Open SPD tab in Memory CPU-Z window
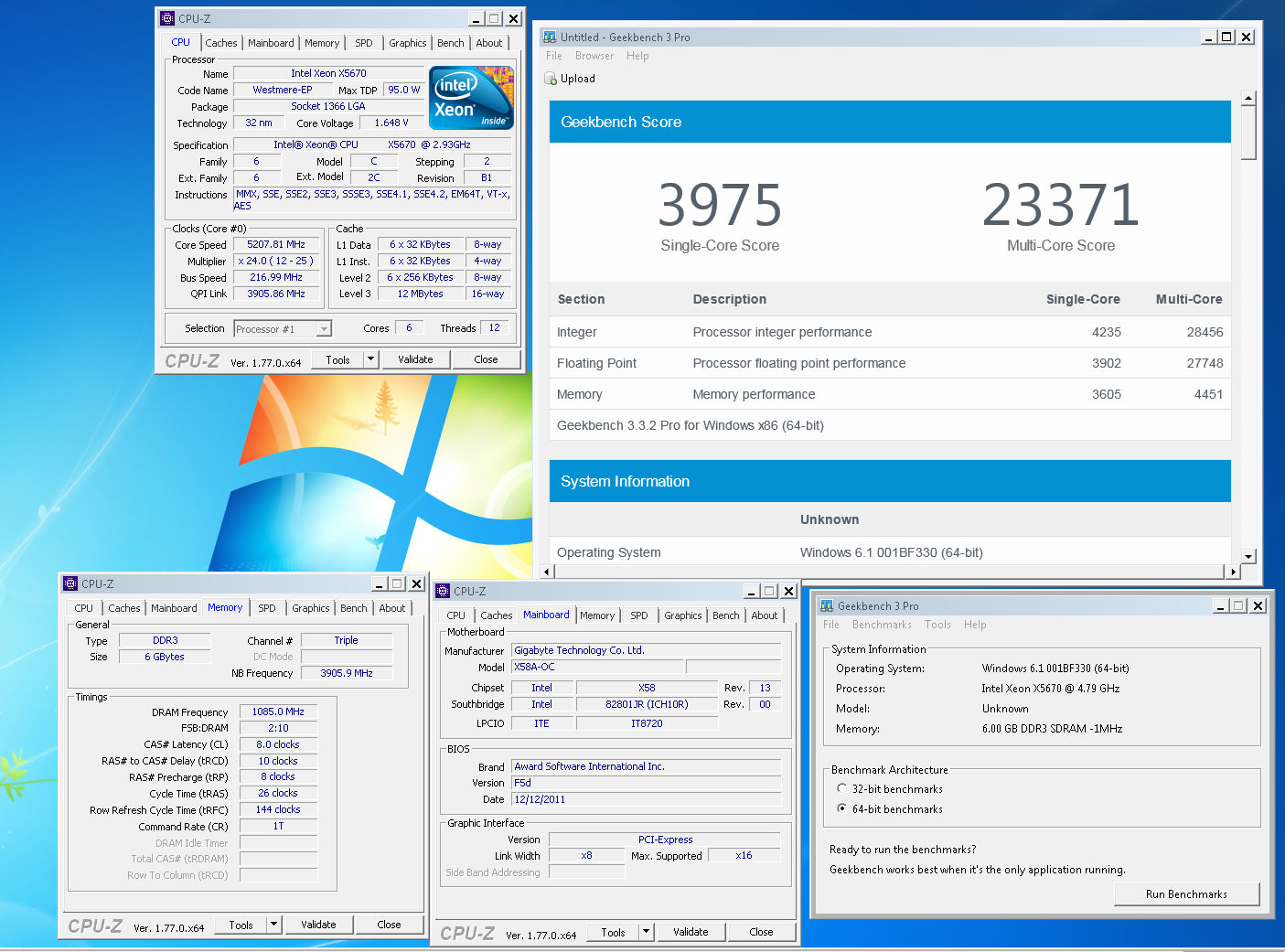The image size is (1285, 952). (x=266, y=608)
